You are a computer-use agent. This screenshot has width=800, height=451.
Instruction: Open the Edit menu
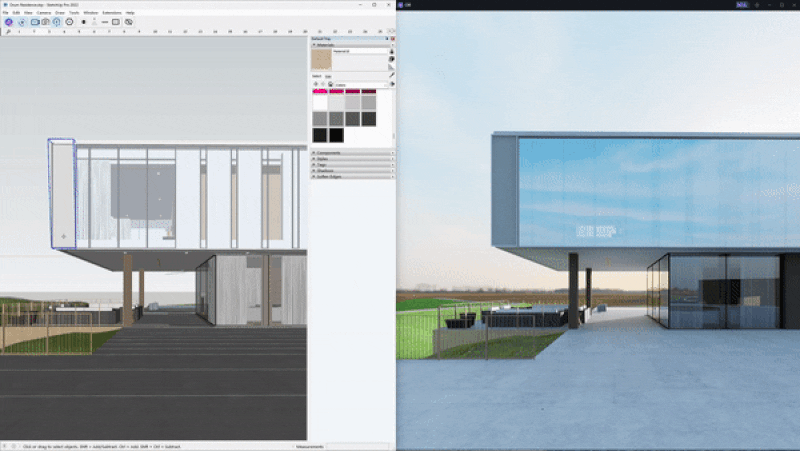tap(16, 13)
